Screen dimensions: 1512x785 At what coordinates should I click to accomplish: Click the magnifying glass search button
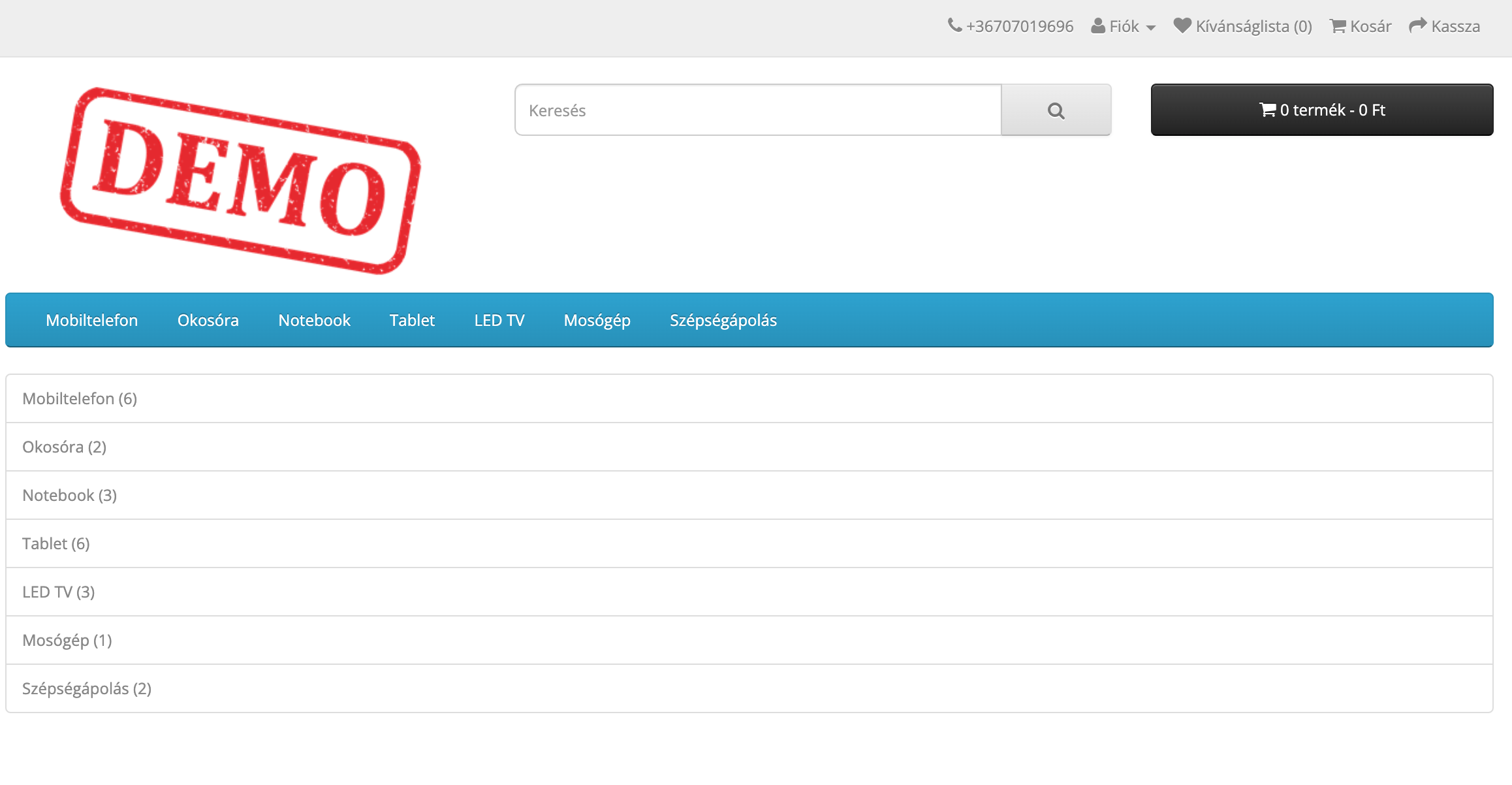(1056, 110)
